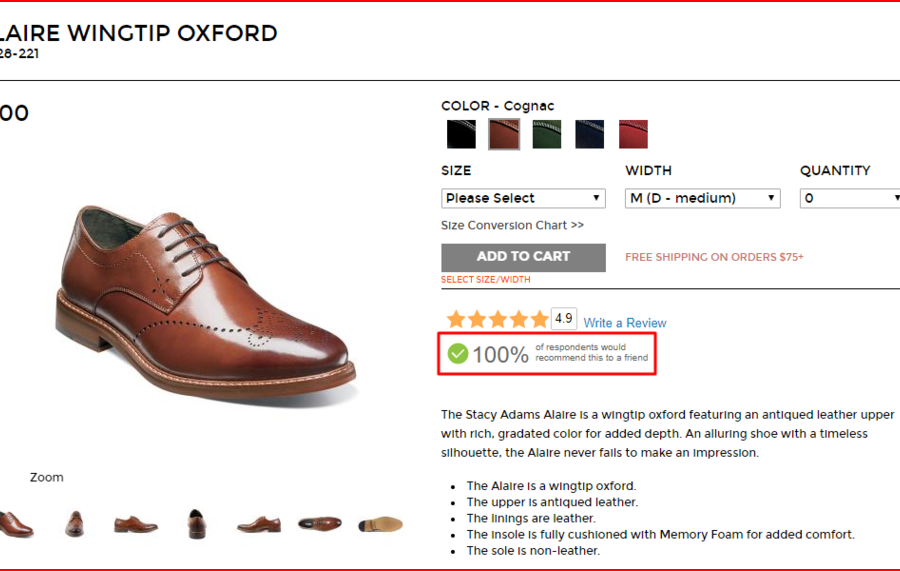Click the five-star rating icons
The width and height of the screenshot is (900, 571).
(x=497, y=320)
